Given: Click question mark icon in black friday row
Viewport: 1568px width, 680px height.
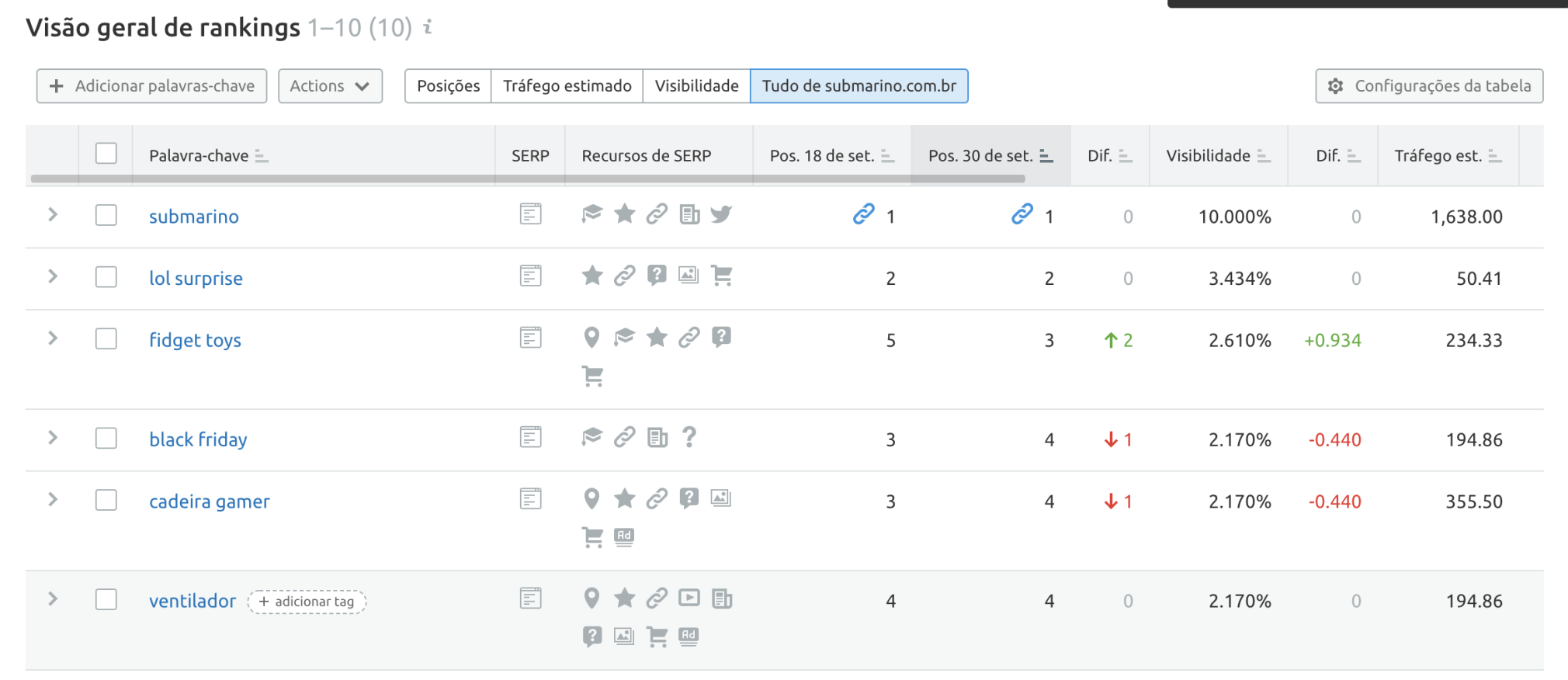Looking at the screenshot, I should (689, 437).
